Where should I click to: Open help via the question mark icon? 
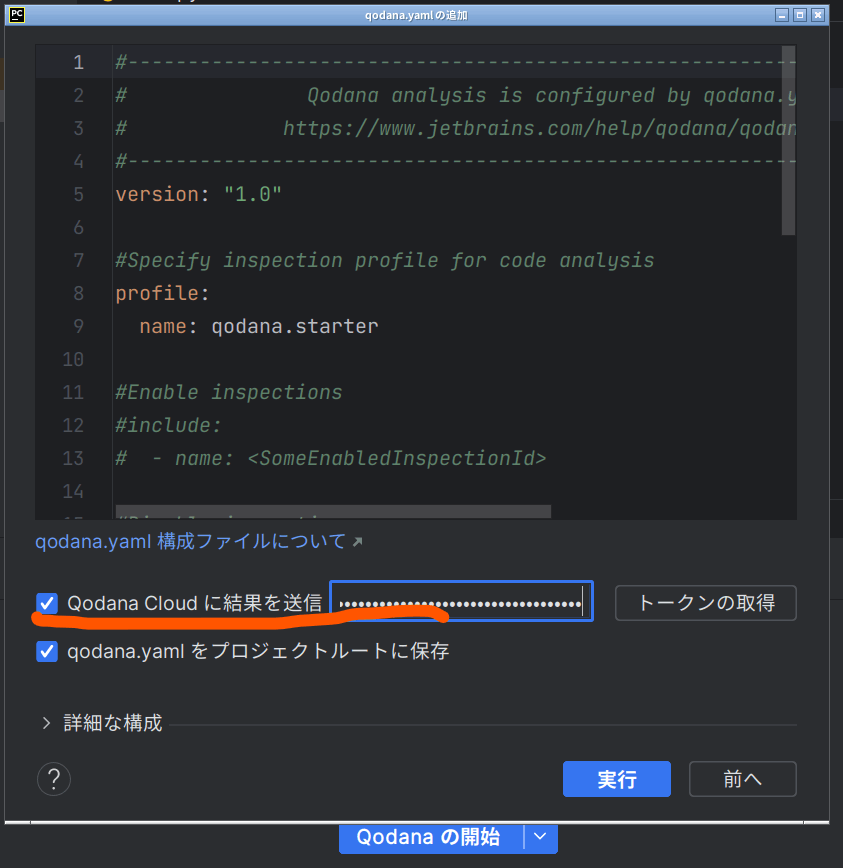[x=54, y=779]
